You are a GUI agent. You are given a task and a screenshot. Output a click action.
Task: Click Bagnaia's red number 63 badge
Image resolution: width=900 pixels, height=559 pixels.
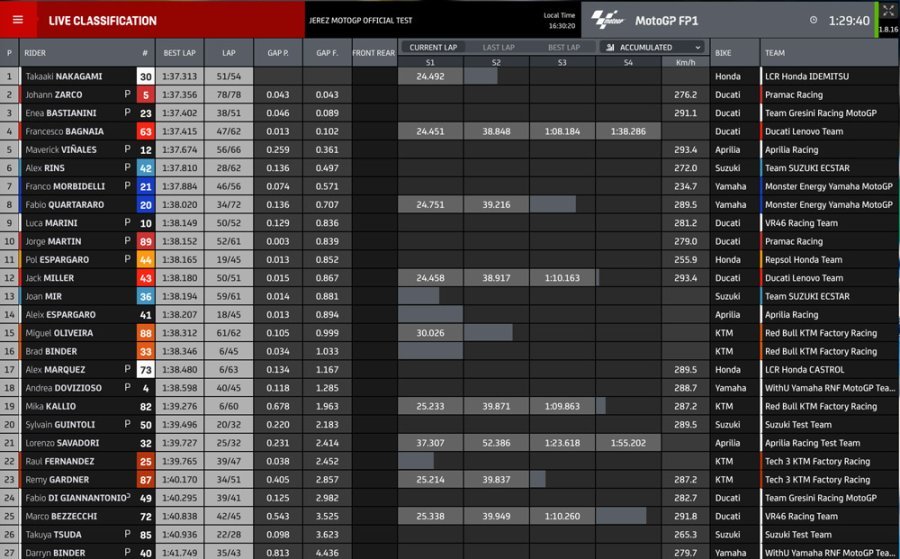coord(145,131)
